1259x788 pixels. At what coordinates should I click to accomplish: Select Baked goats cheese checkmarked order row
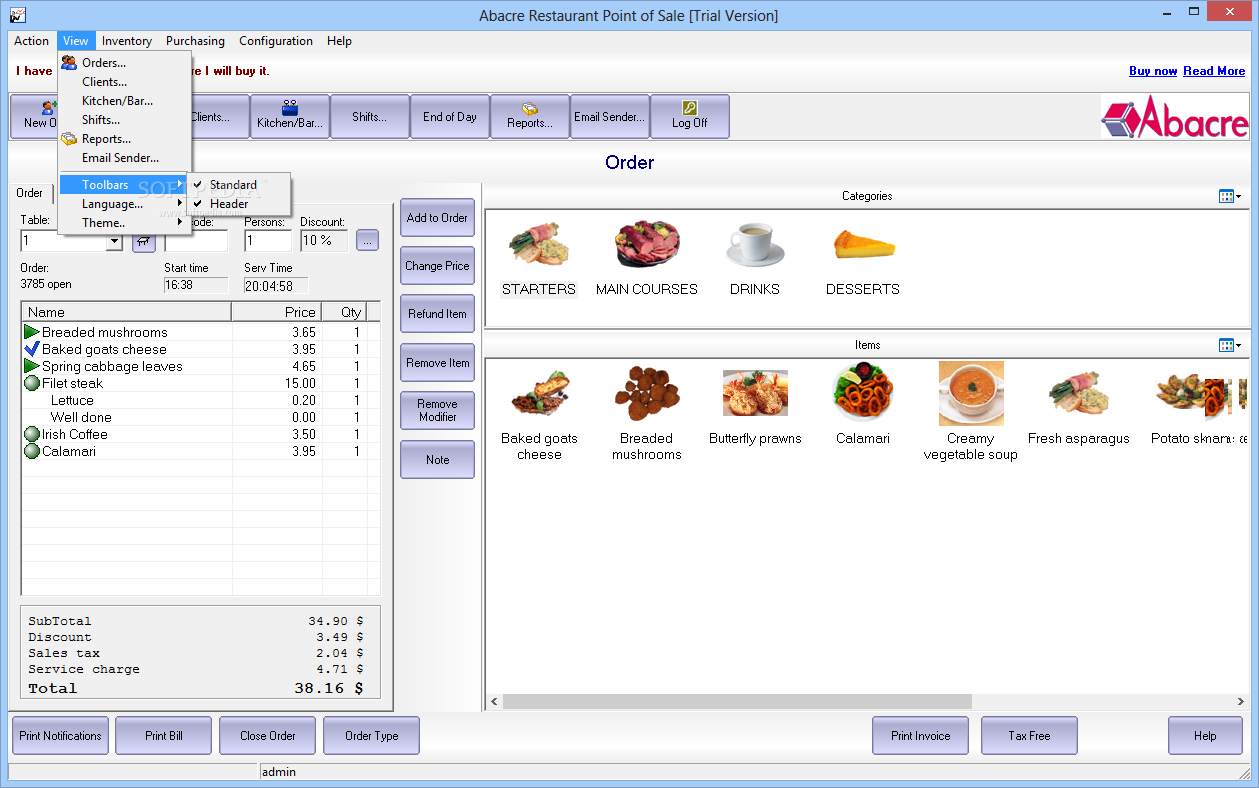pyautogui.click(x=200, y=349)
